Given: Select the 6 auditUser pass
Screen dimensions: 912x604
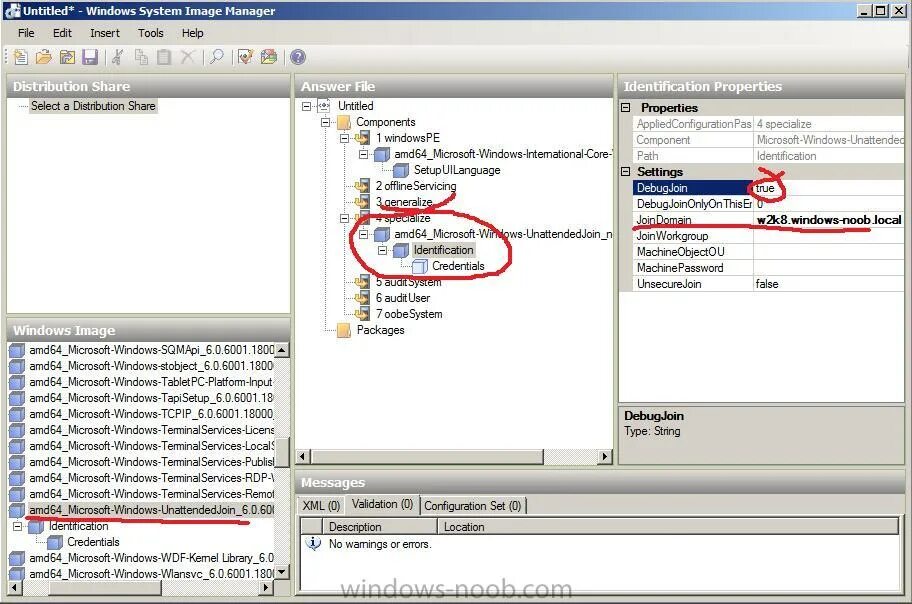Looking at the screenshot, I should tap(402, 298).
